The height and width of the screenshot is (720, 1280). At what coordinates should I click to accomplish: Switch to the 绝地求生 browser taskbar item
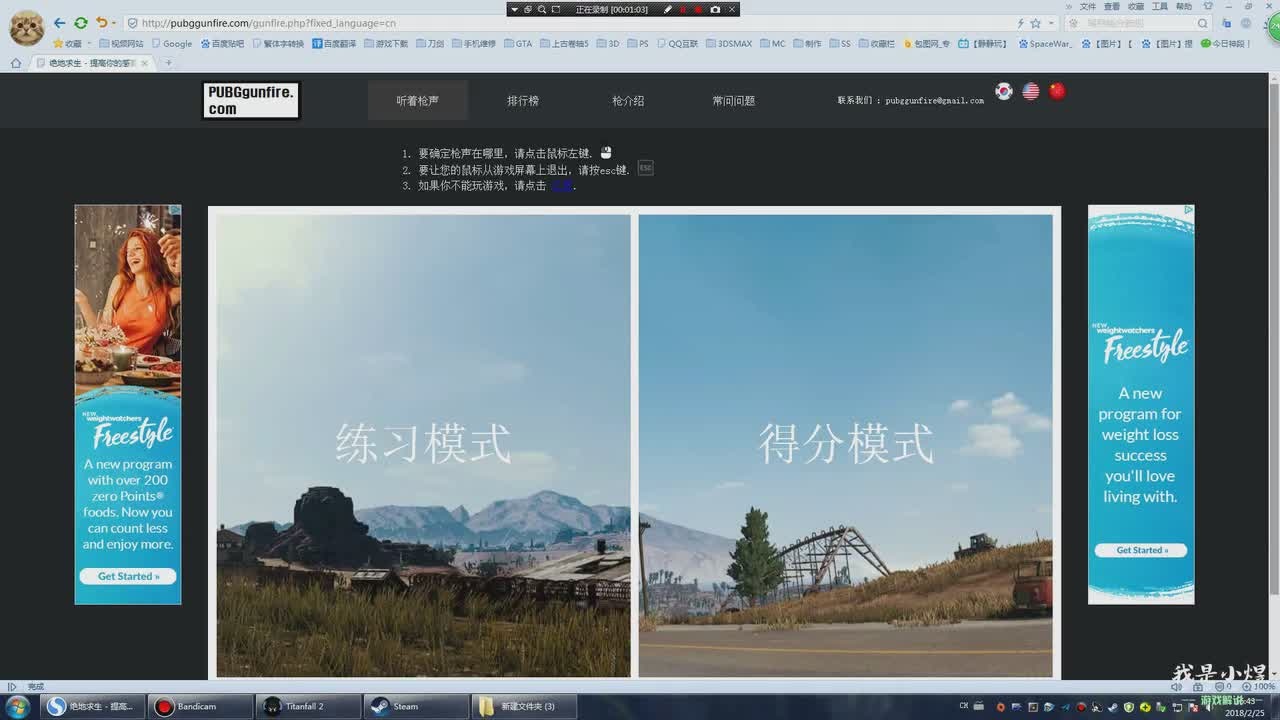point(94,707)
